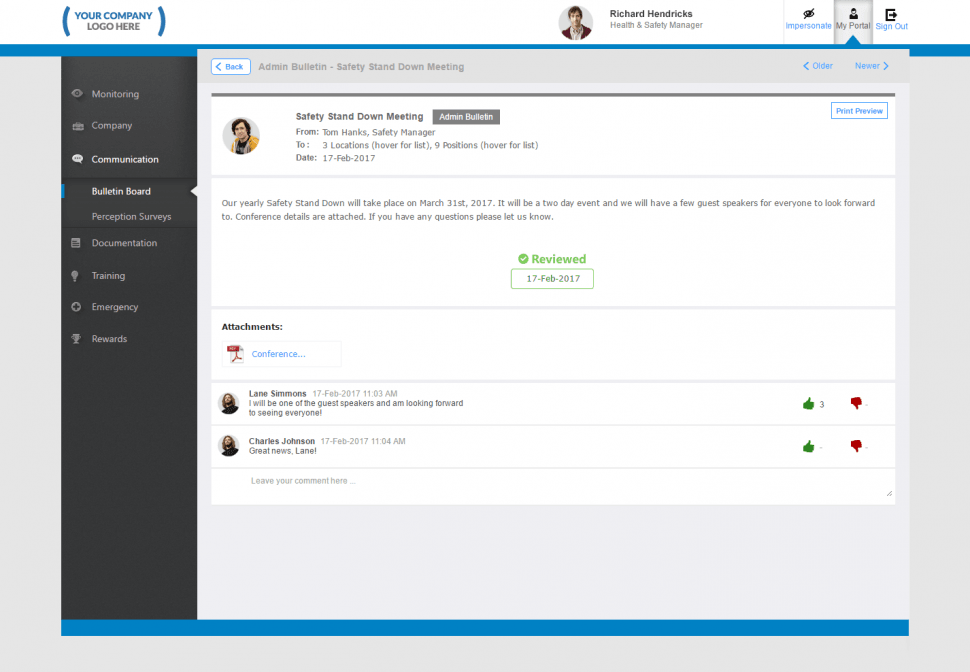Open Print Preview

pyautogui.click(x=859, y=111)
